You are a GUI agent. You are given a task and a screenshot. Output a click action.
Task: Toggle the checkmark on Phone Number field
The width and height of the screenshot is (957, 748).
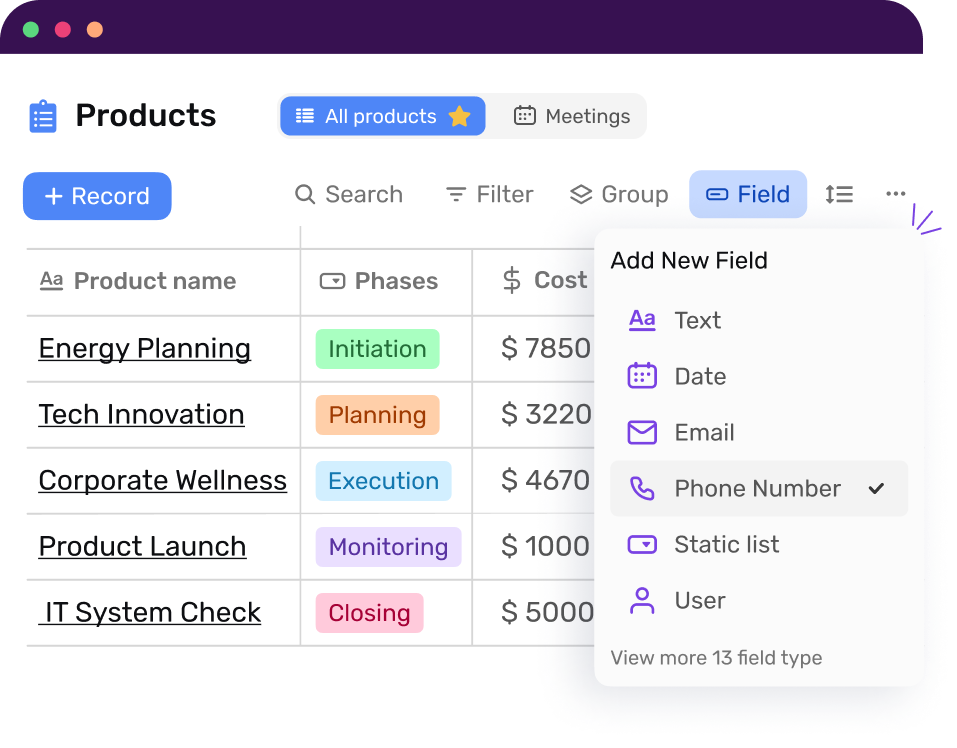(877, 489)
